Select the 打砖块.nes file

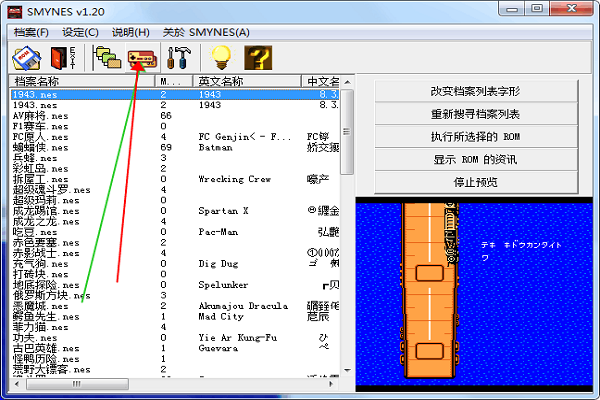(x=41, y=274)
